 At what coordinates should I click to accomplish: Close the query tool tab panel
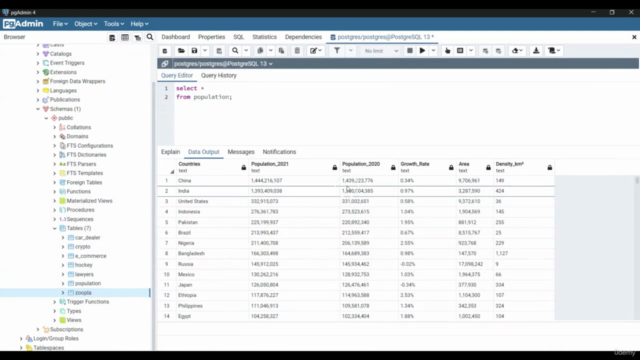[x=634, y=37]
